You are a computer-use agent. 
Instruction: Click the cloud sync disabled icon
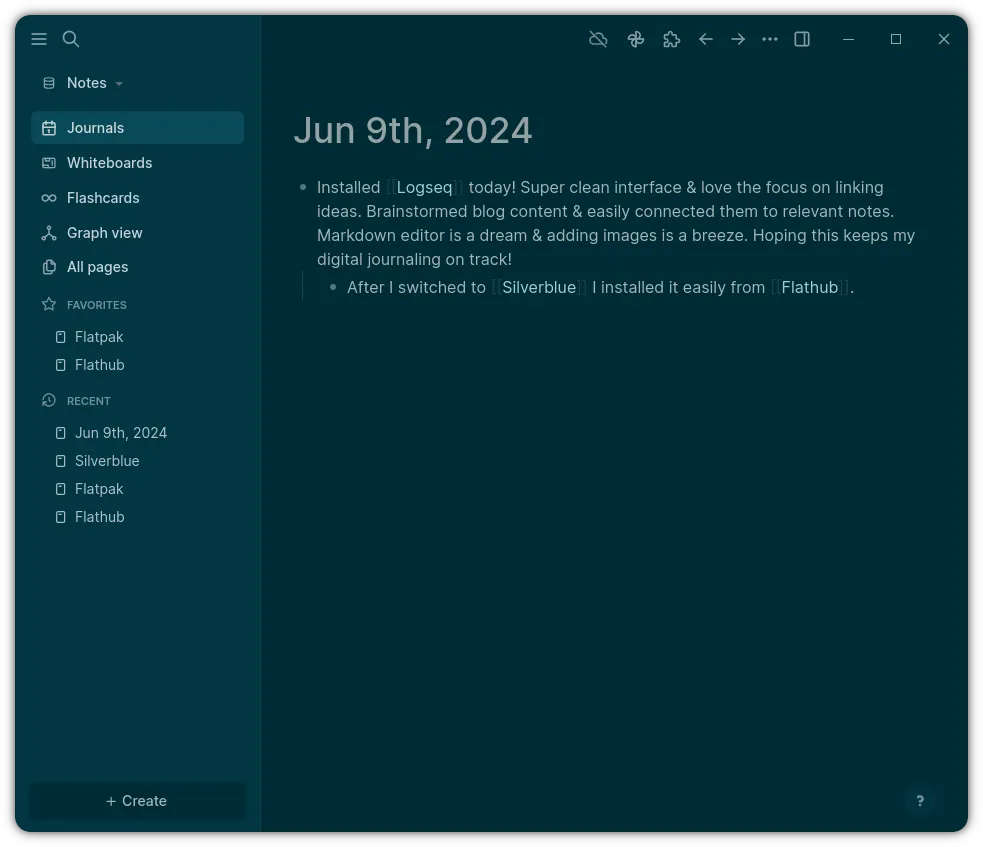tap(598, 39)
